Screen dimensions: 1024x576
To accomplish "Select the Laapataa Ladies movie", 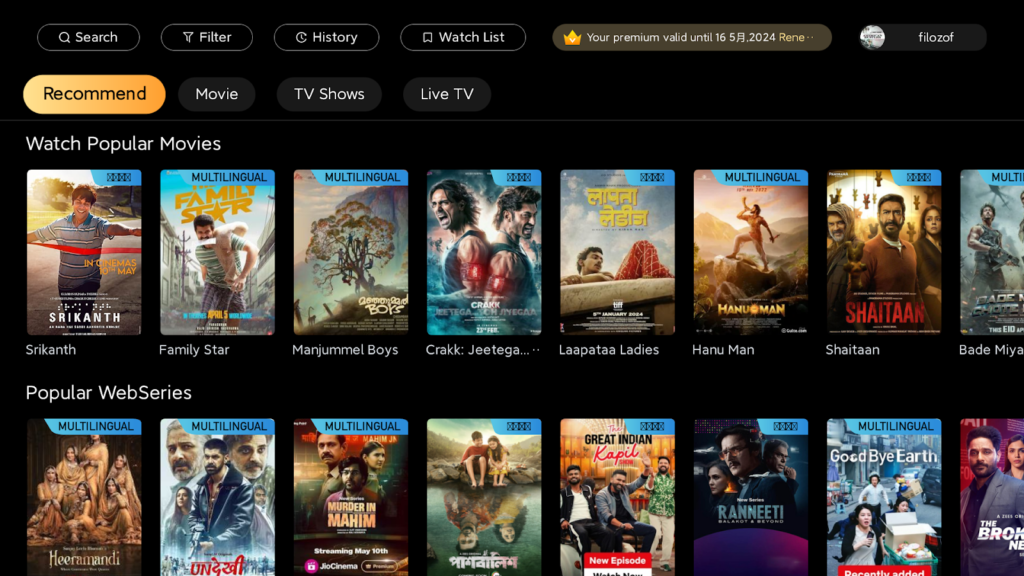I will coord(617,252).
